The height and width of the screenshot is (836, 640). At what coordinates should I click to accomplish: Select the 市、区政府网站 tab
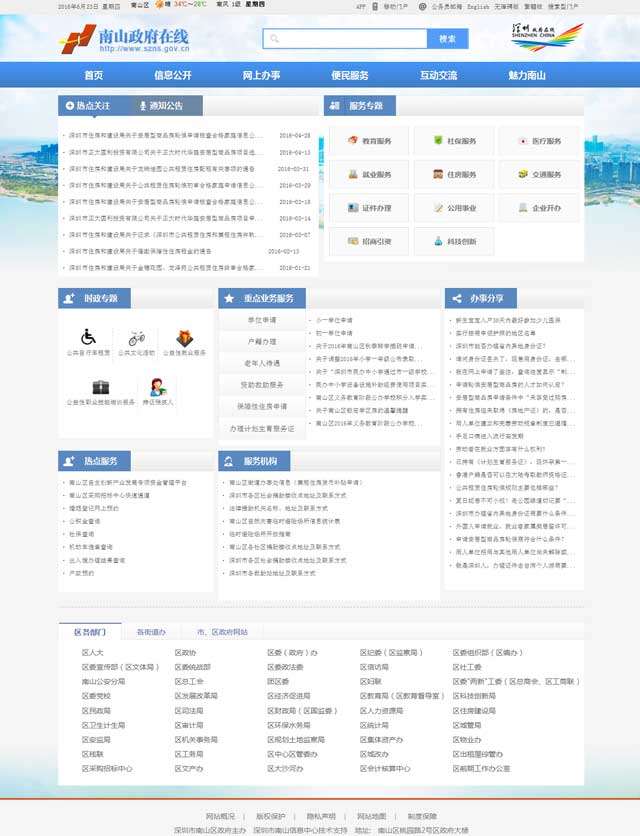(x=222, y=632)
